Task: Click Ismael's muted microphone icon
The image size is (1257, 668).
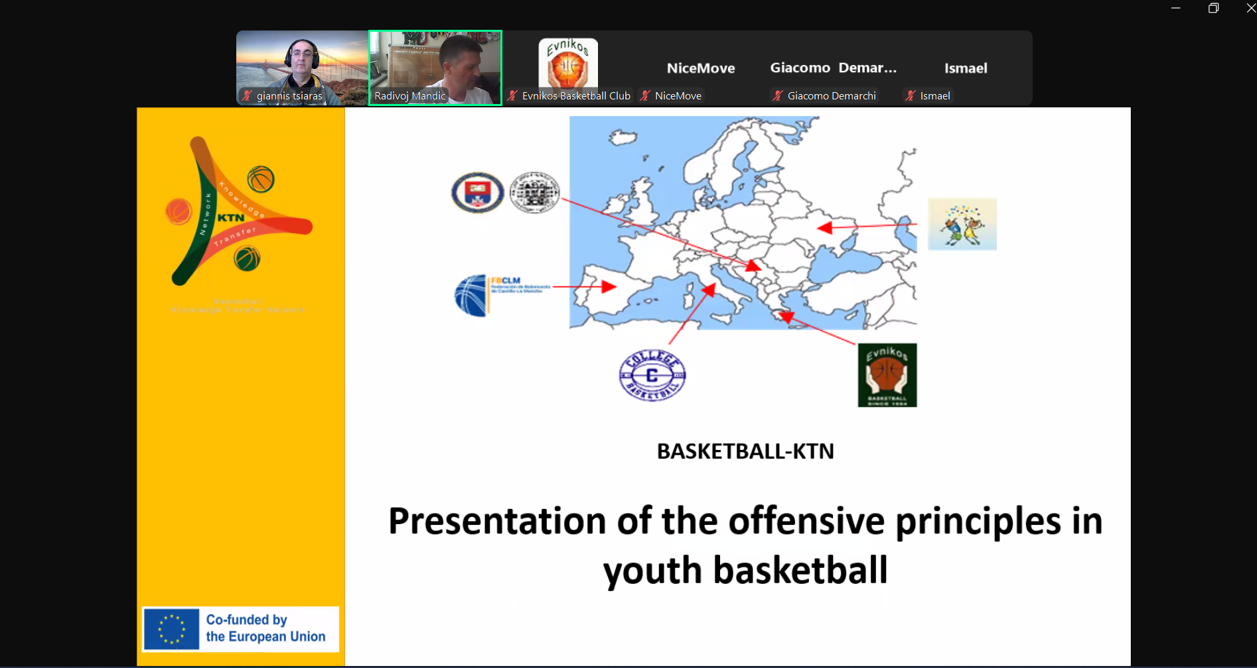Action: (x=910, y=96)
